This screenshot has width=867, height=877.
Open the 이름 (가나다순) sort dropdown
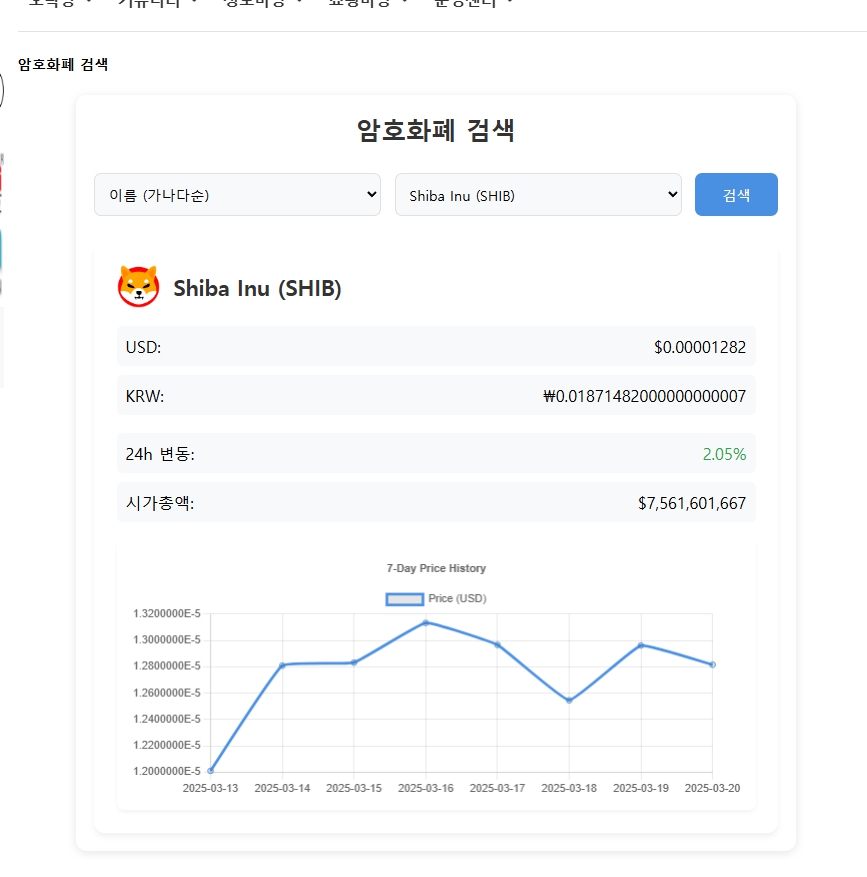click(x=237, y=195)
